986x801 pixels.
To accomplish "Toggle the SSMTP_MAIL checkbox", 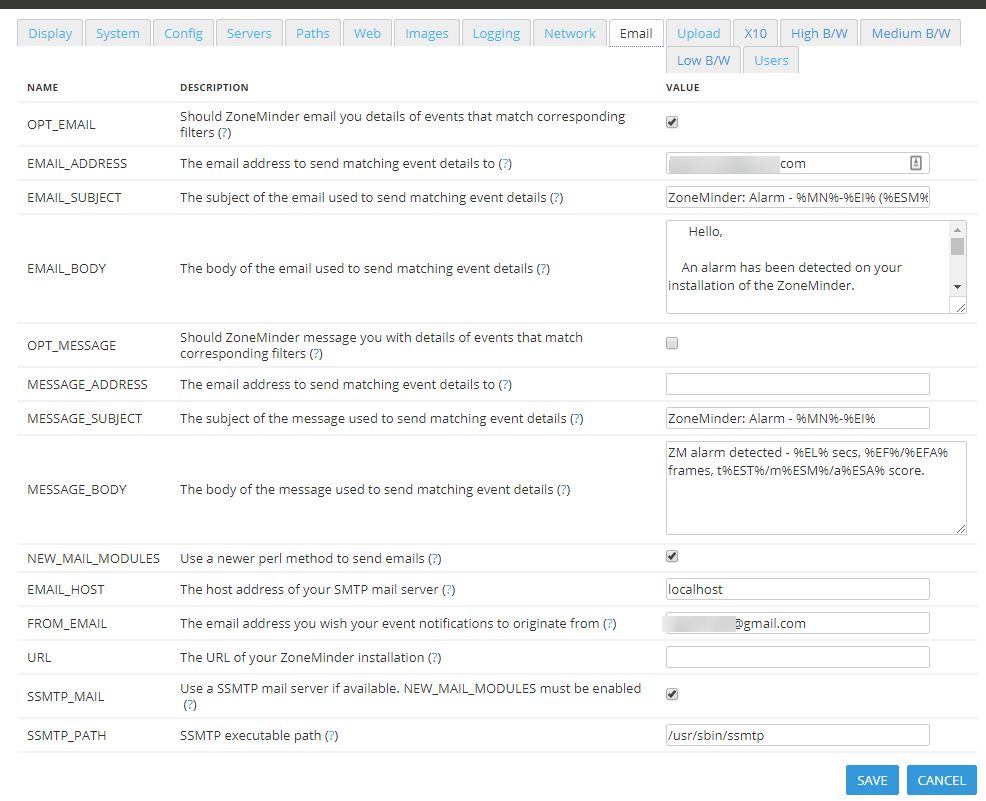I will (x=672, y=694).
